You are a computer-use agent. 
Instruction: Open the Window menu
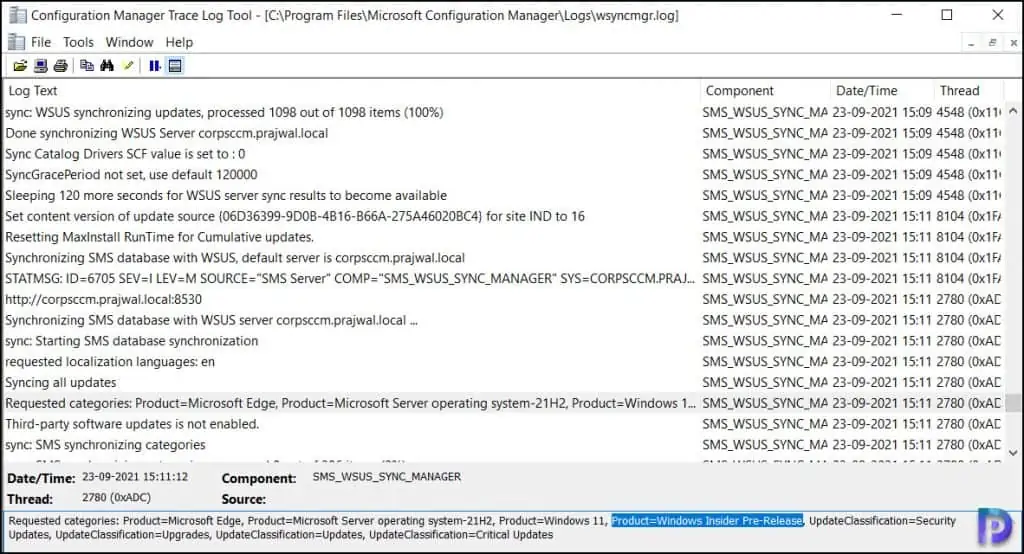(x=129, y=42)
